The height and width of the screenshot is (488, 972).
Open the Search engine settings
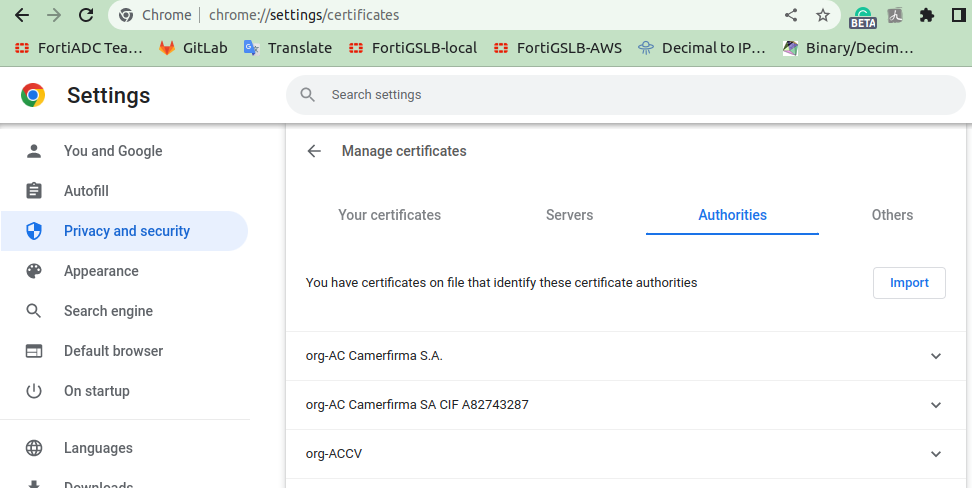tap(108, 311)
